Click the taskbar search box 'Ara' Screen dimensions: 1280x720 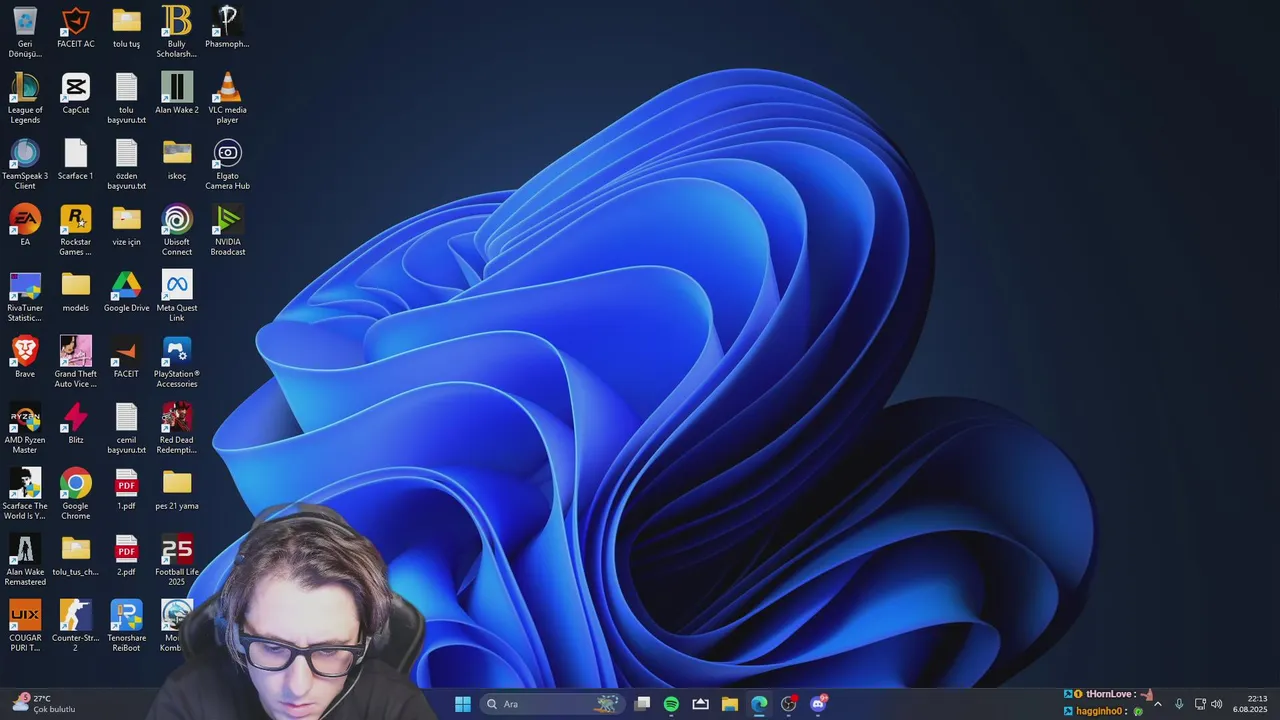point(551,704)
